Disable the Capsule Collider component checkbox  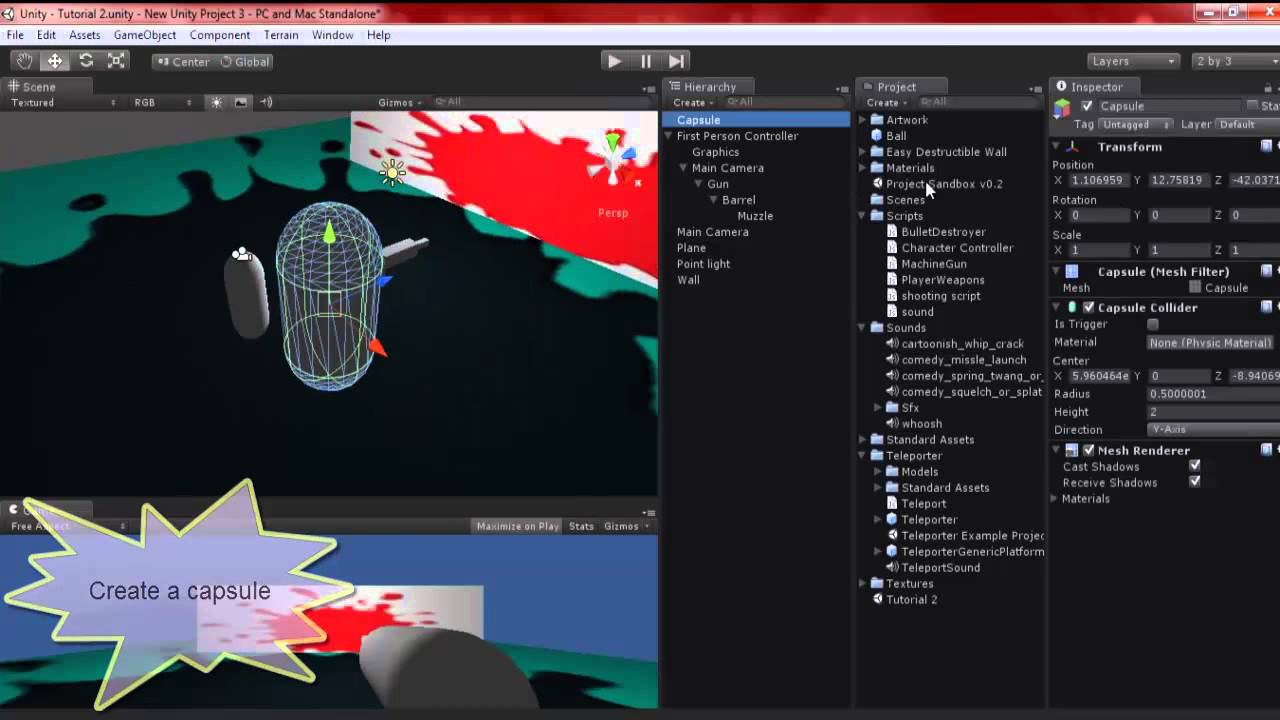click(x=1089, y=308)
